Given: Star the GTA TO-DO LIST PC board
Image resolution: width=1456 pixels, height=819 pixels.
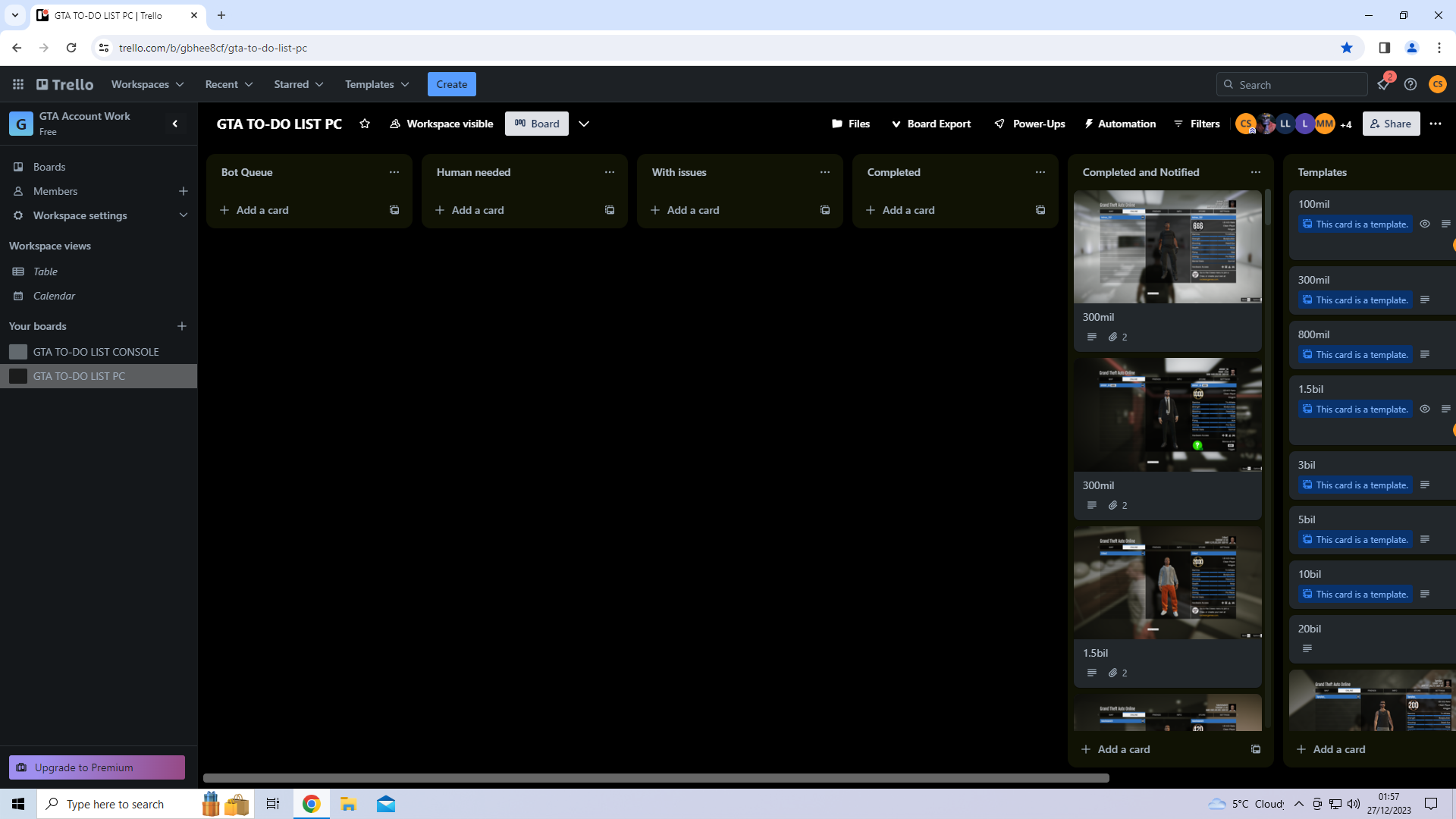Looking at the screenshot, I should click(365, 124).
